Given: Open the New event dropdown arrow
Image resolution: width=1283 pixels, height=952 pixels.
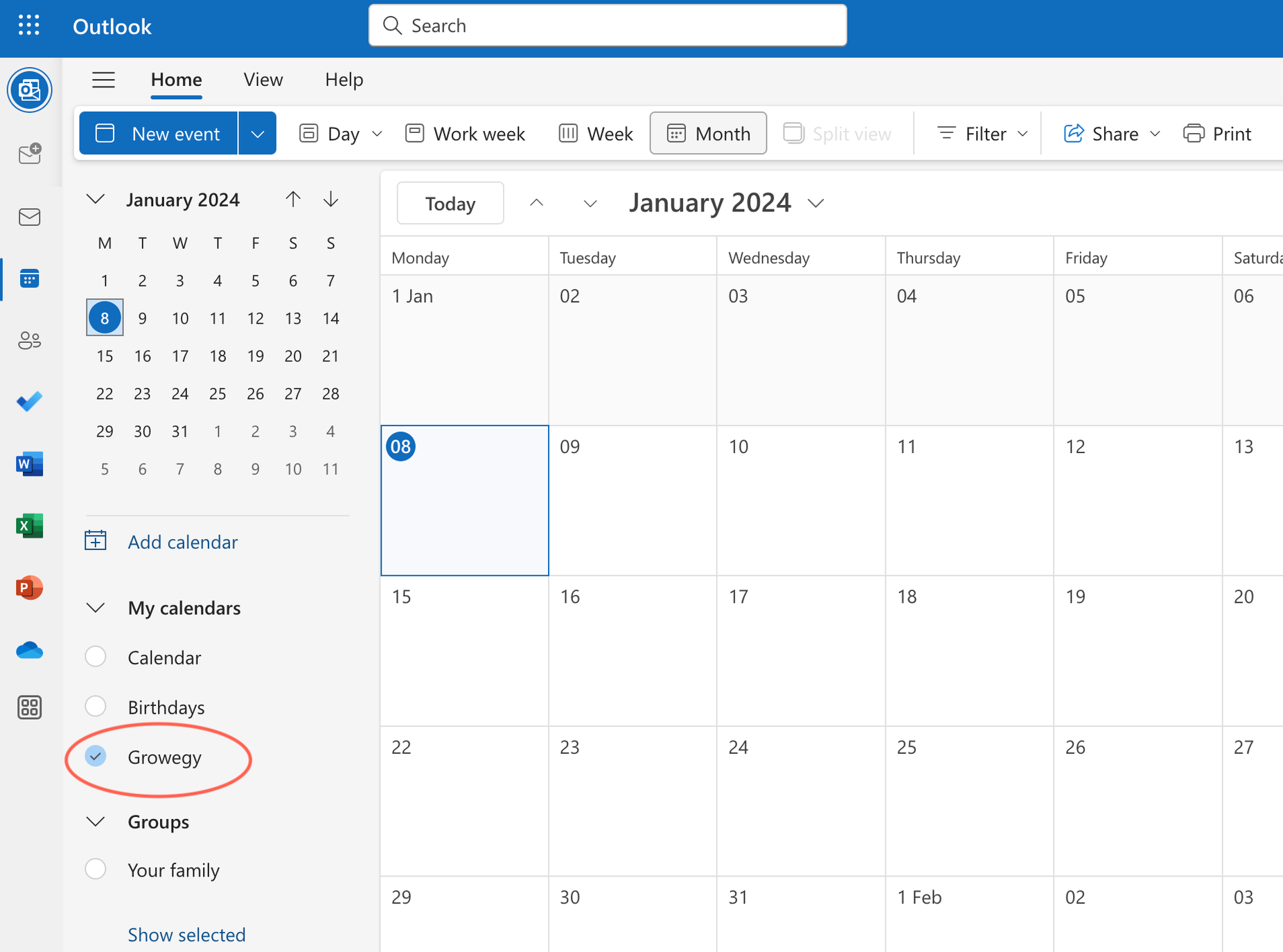Looking at the screenshot, I should 257,133.
